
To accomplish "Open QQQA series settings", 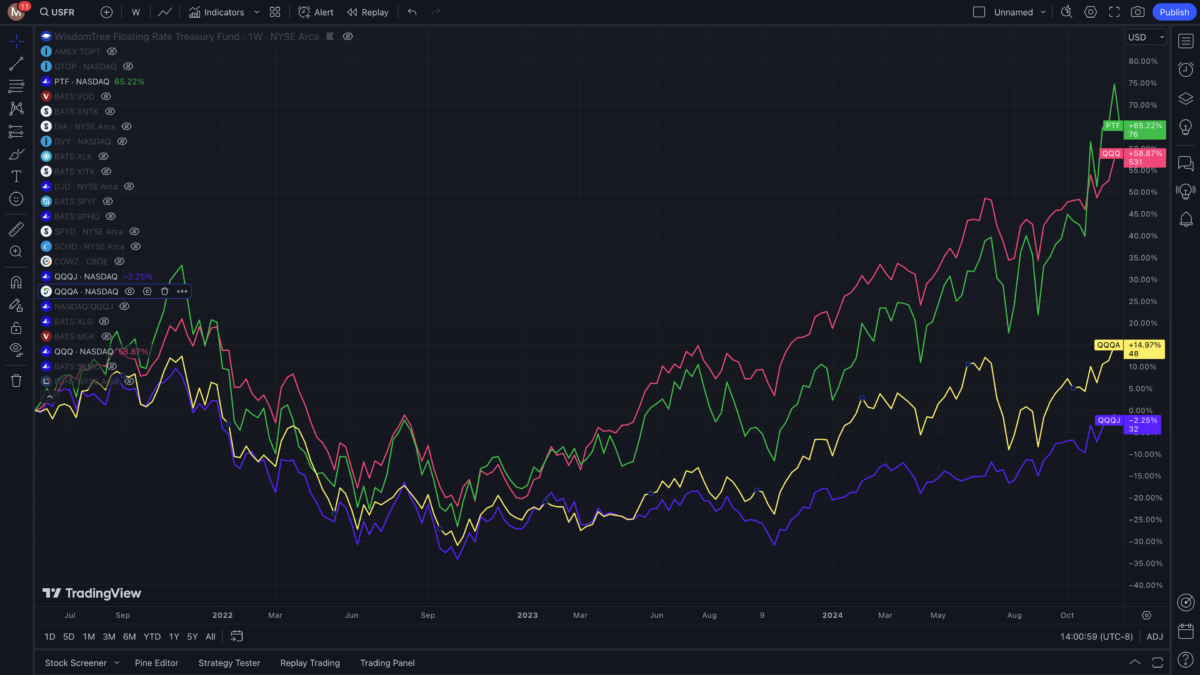I will pos(147,291).
